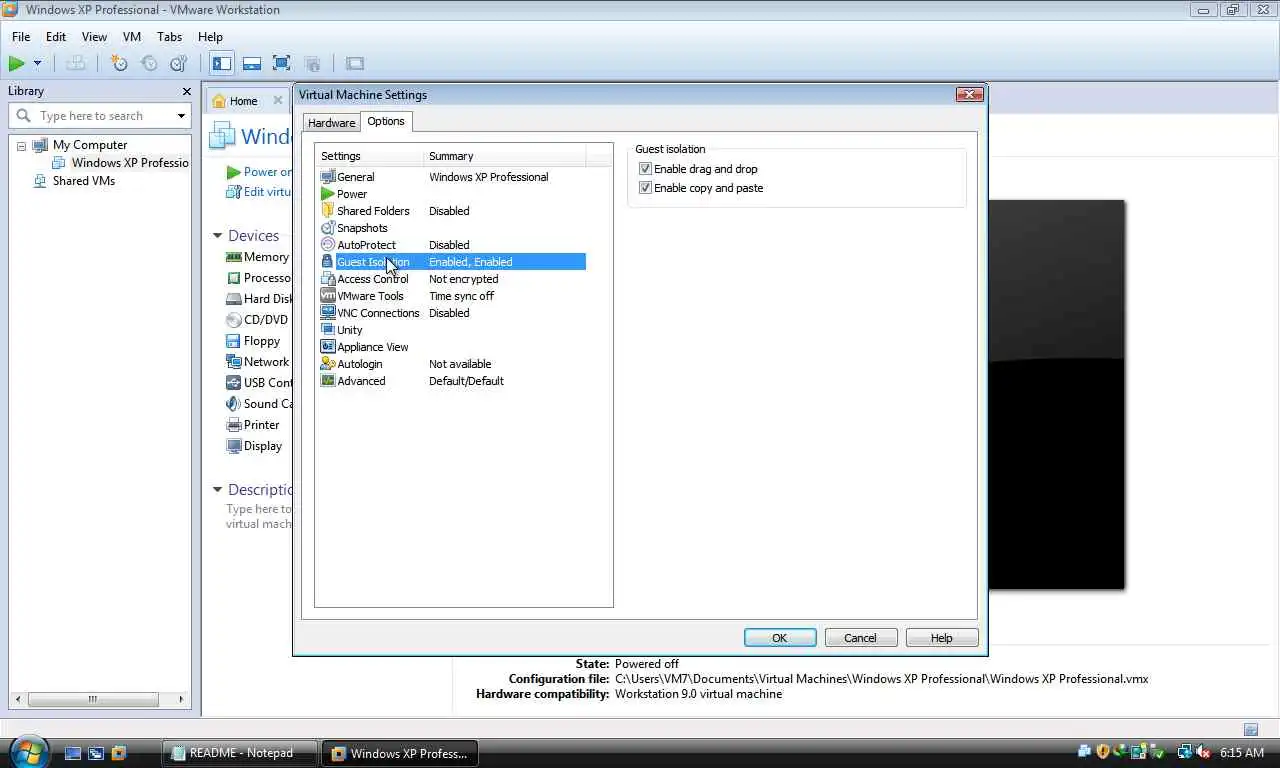Switch to README - Notepad in taskbar
Image resolution: width=1280 pixels, height=768 pixels.
(x=240, y=753)
